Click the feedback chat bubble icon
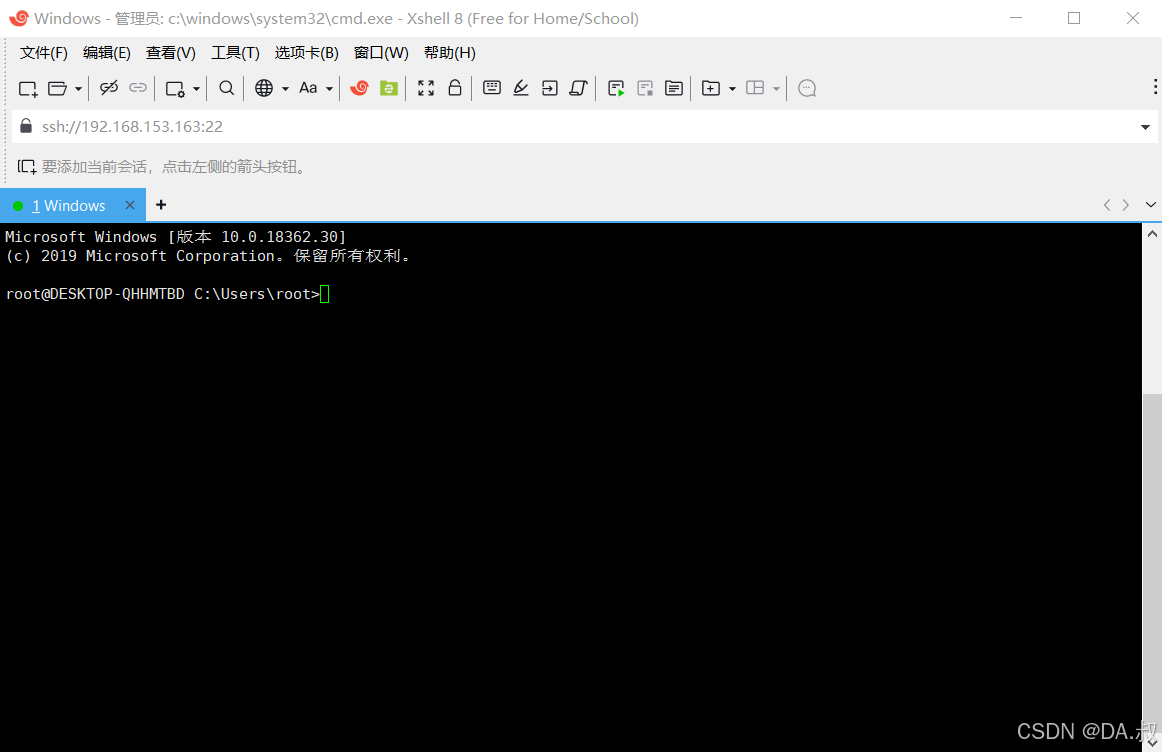Image resolution: width=1162 pixels, height=752 pixels. pyautogui.click(x=806, y=88)
